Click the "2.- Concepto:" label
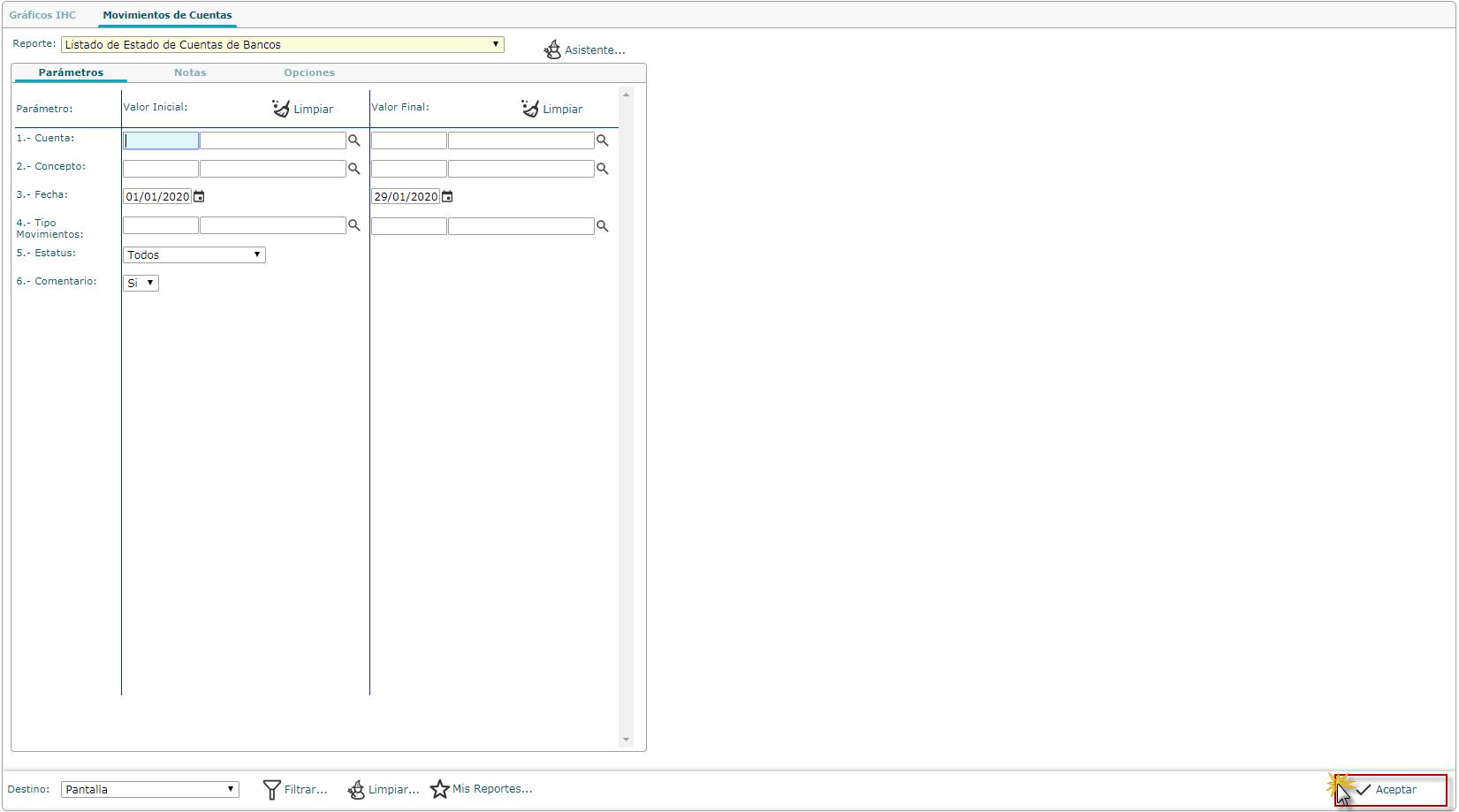Screen dimensions: 1459x812 pos(51,166)
